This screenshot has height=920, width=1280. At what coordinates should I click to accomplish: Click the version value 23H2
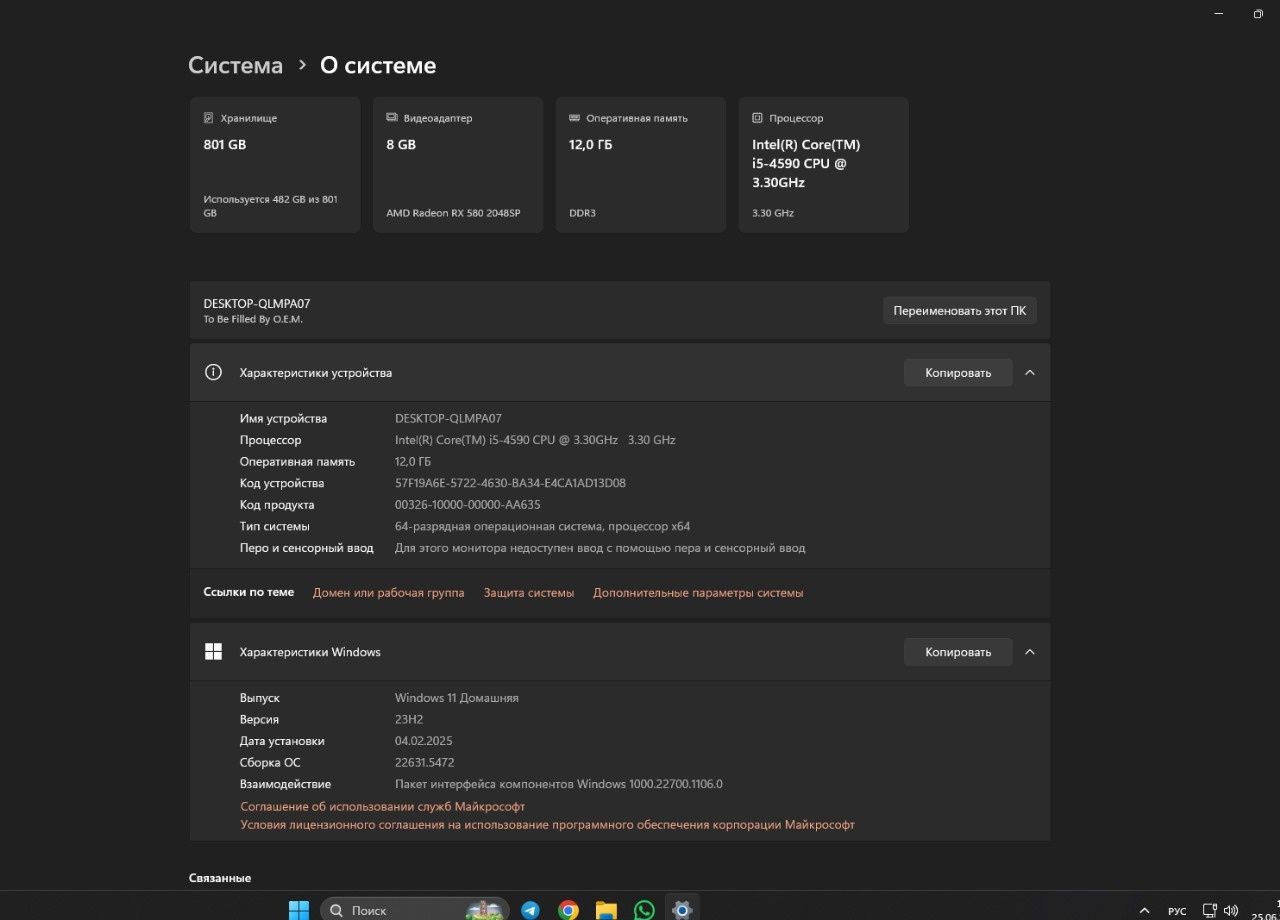point(409,720)
